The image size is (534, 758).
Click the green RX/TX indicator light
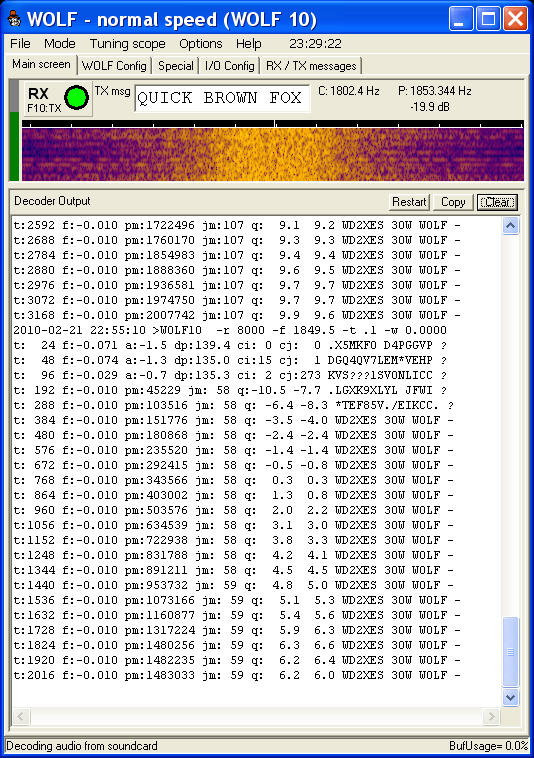[x=76, y=97]
